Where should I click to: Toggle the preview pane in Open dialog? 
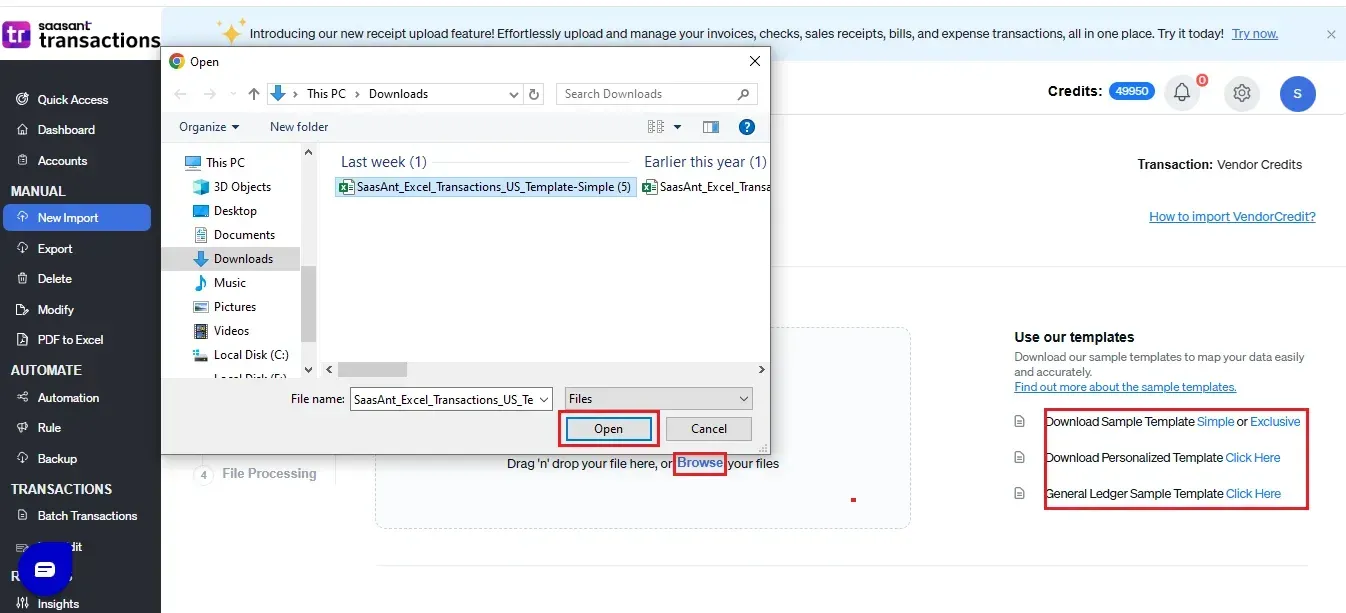(712, 126)
